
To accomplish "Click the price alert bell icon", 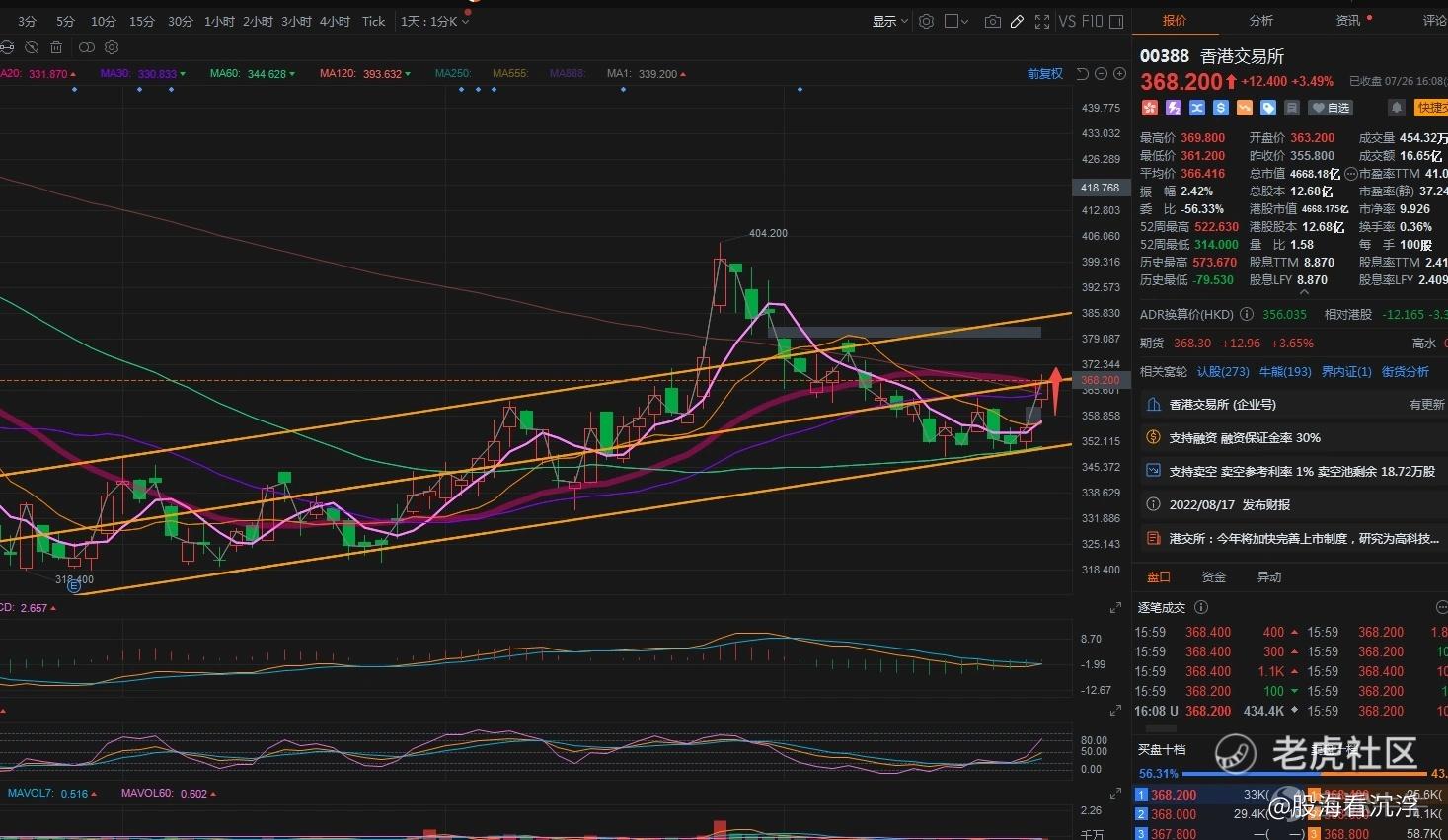I will click(x=1396, y=108).
